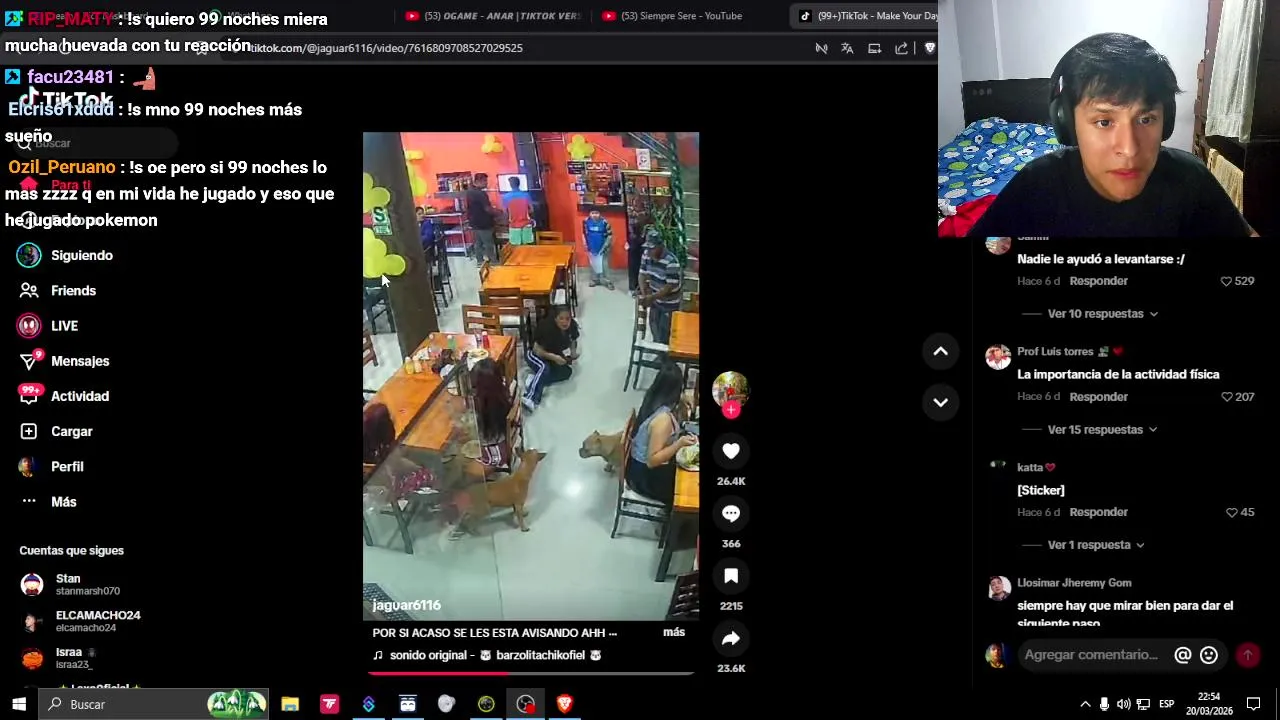The height and width of the screenshot is (720, 1280).
Task: Open the video comments bubble icon
Action: [731, 513]
